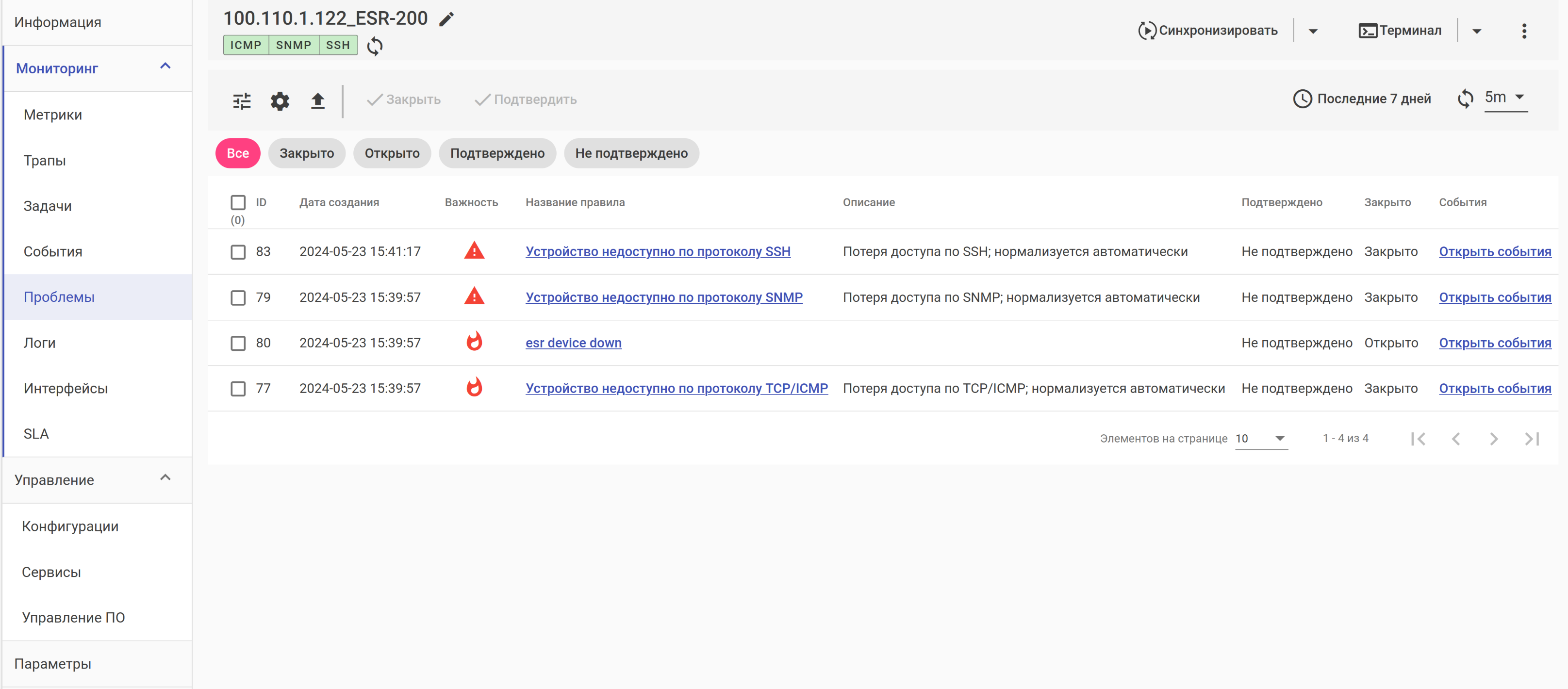Open table settings gear icon
The width and height of the screenshot is (1568, 689).
tap(280, 100)
